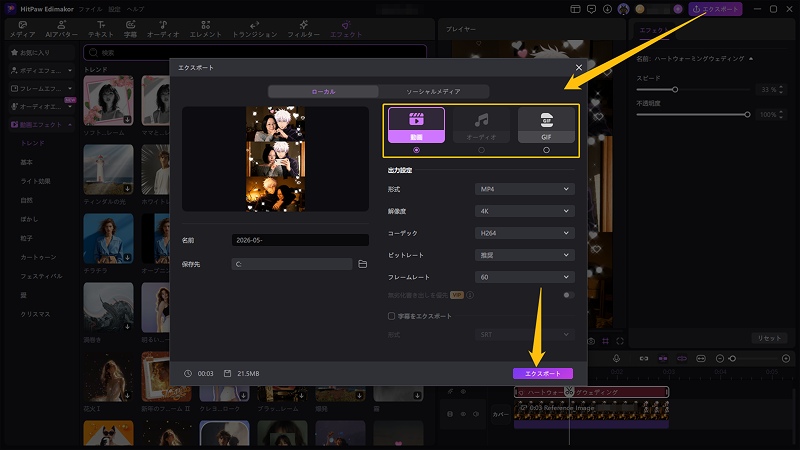Click the リセット button in effect panel

point(769,338)
